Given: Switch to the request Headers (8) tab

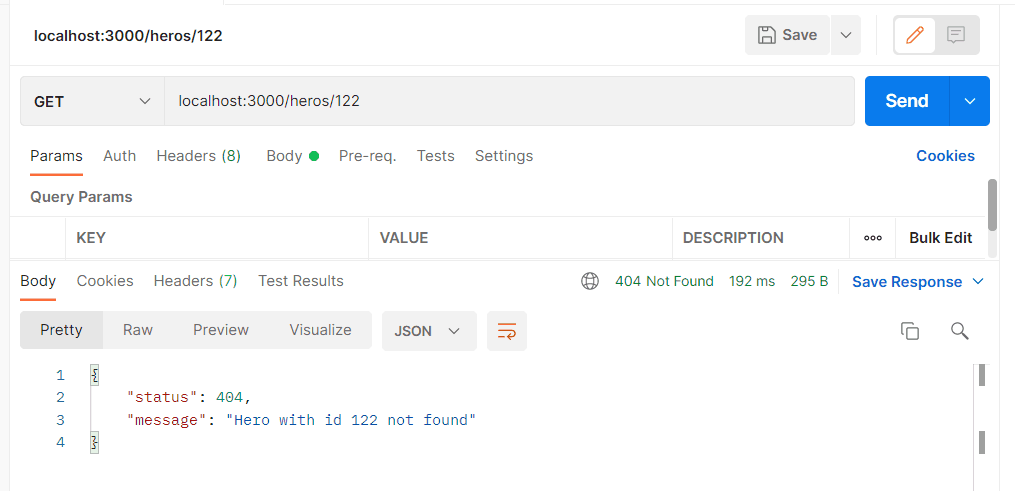Looking at the screenshot, I should (198, 156).
